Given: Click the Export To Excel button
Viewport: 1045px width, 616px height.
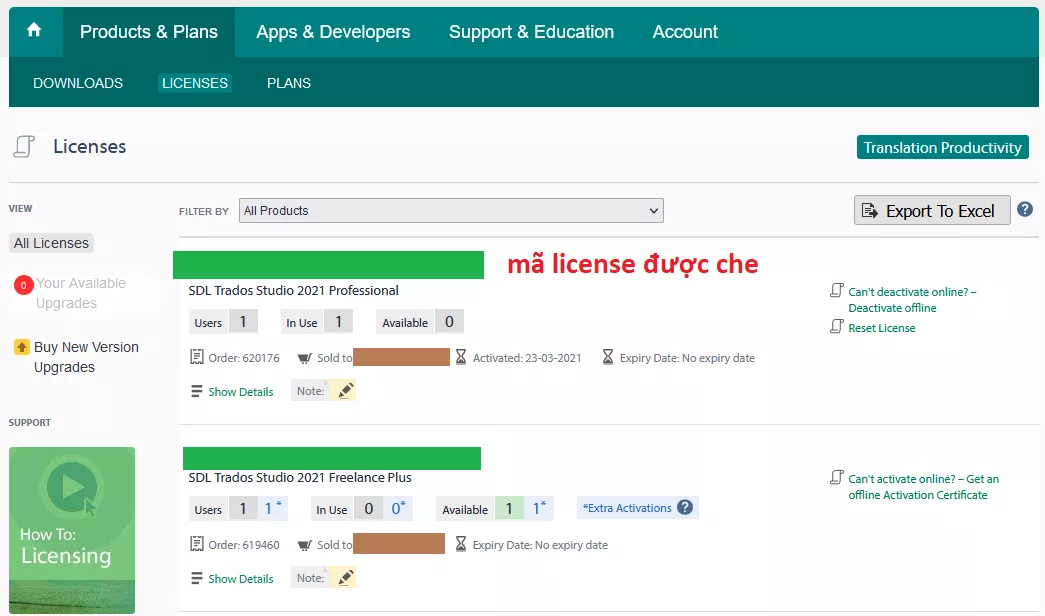Looking at the screenshot, I should (931, 211).
